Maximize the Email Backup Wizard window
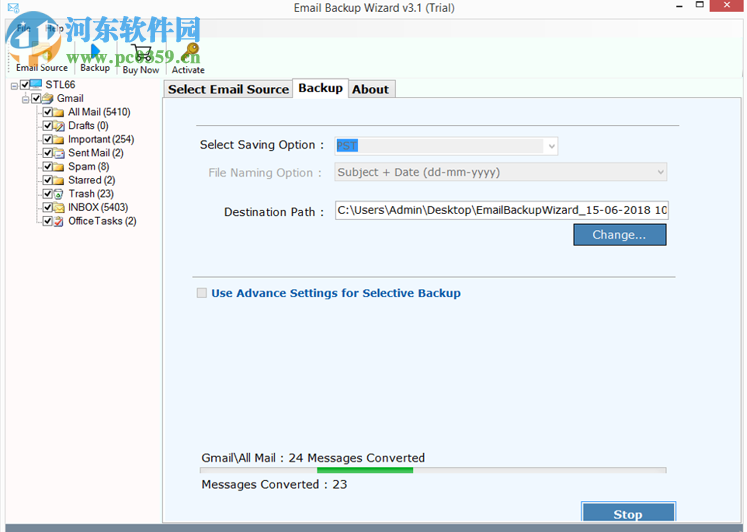747x532 pixels. click(699, 5)
